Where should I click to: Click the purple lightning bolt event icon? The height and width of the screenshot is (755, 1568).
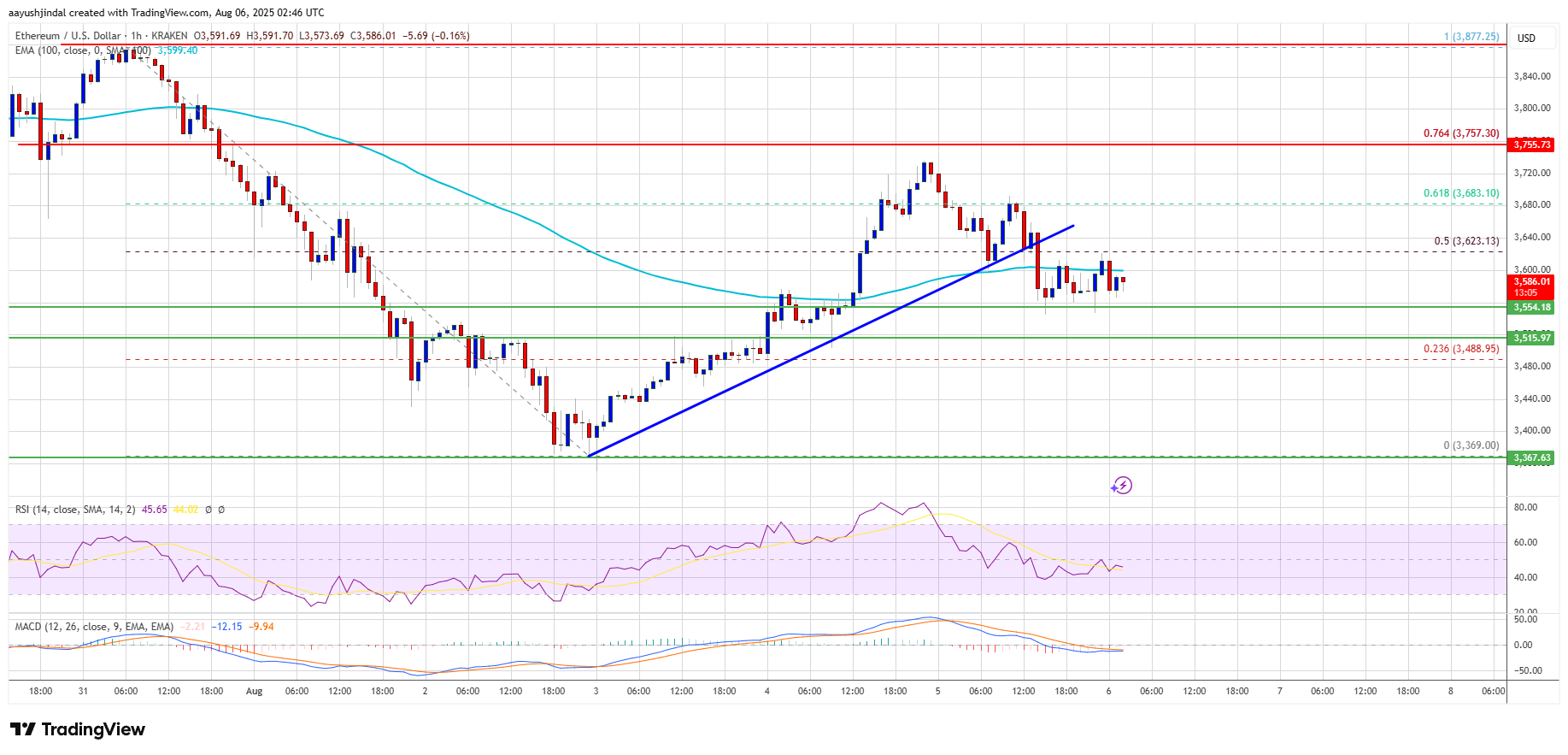pyautogui.click(x=1121, y=486)
